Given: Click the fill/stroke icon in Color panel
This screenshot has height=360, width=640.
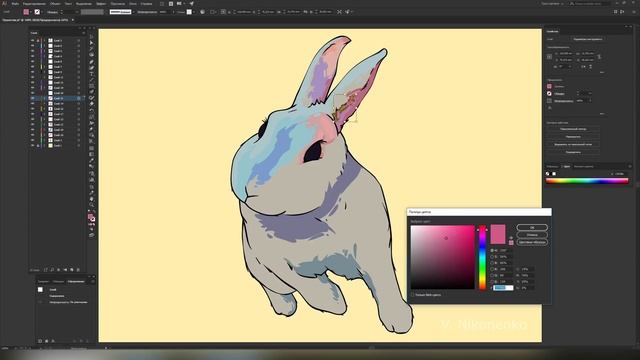Looking at the screenshot, I should (548, 174).
